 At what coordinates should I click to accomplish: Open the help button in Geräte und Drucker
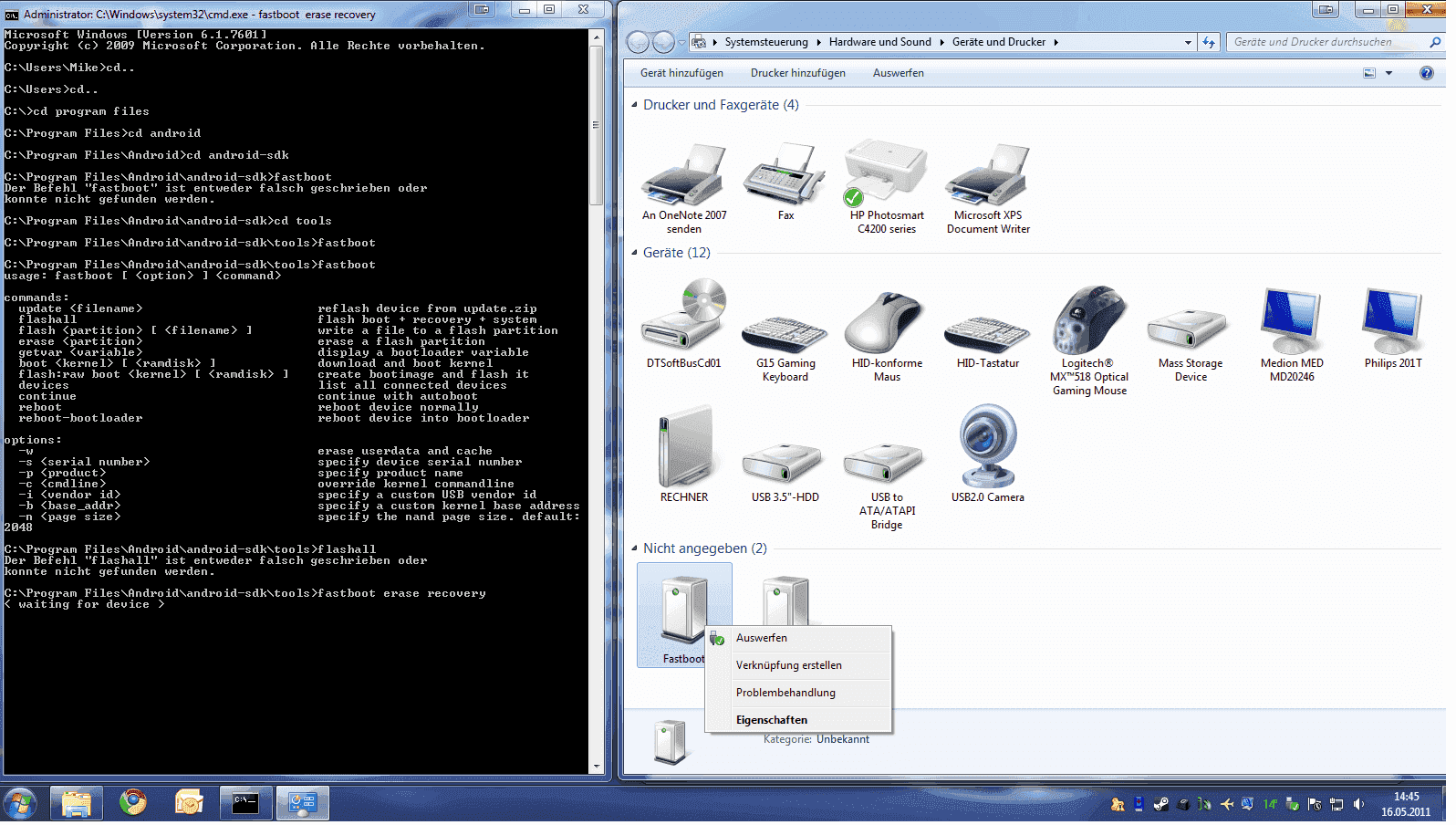pos(1427,73)
